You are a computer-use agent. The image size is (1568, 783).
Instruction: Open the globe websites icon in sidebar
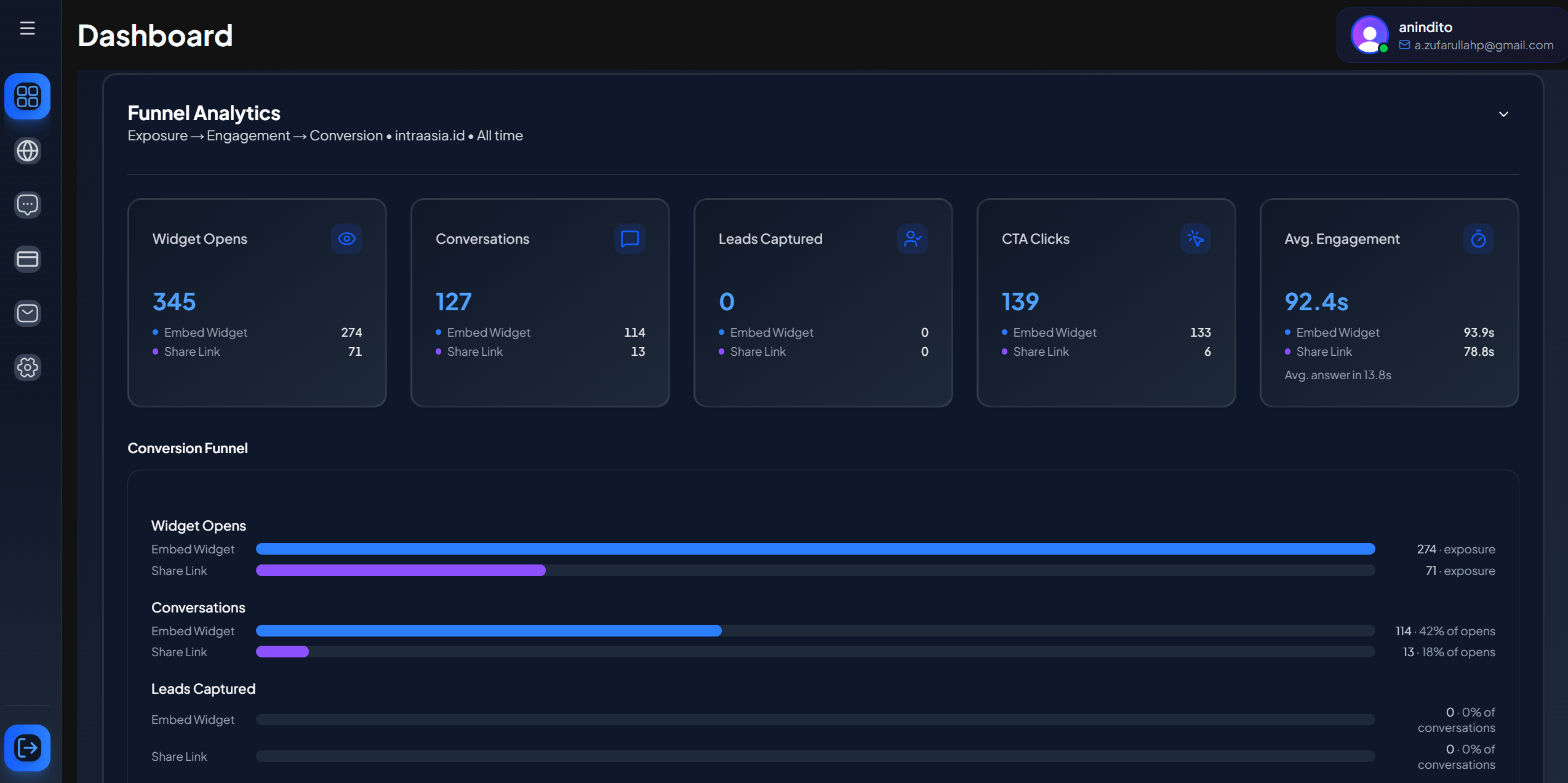coord(27,151)
